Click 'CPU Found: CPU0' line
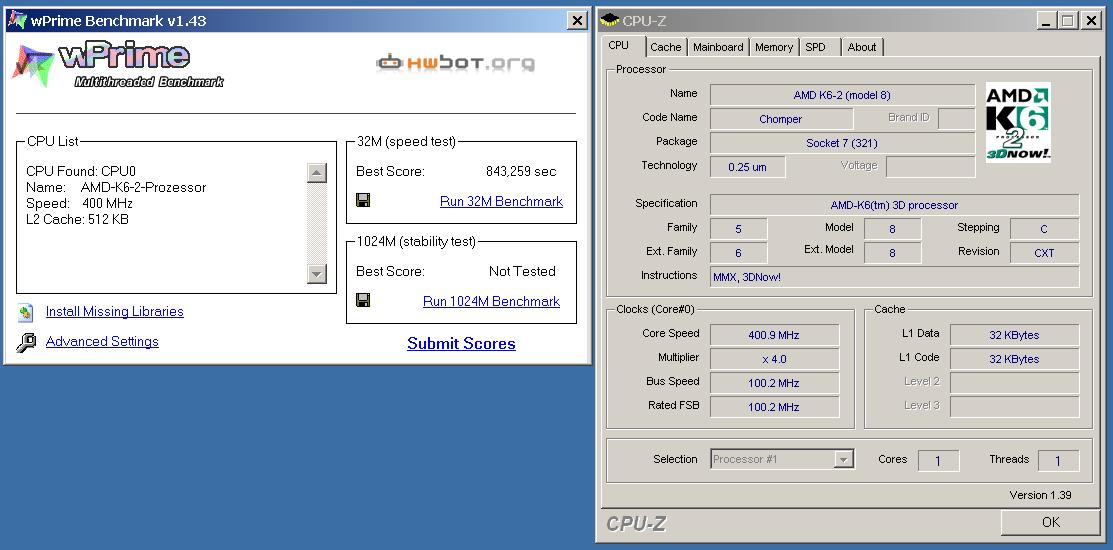The width and height of the screenshot is (1113, 550). pyautogui.click(x=81, y=171)
